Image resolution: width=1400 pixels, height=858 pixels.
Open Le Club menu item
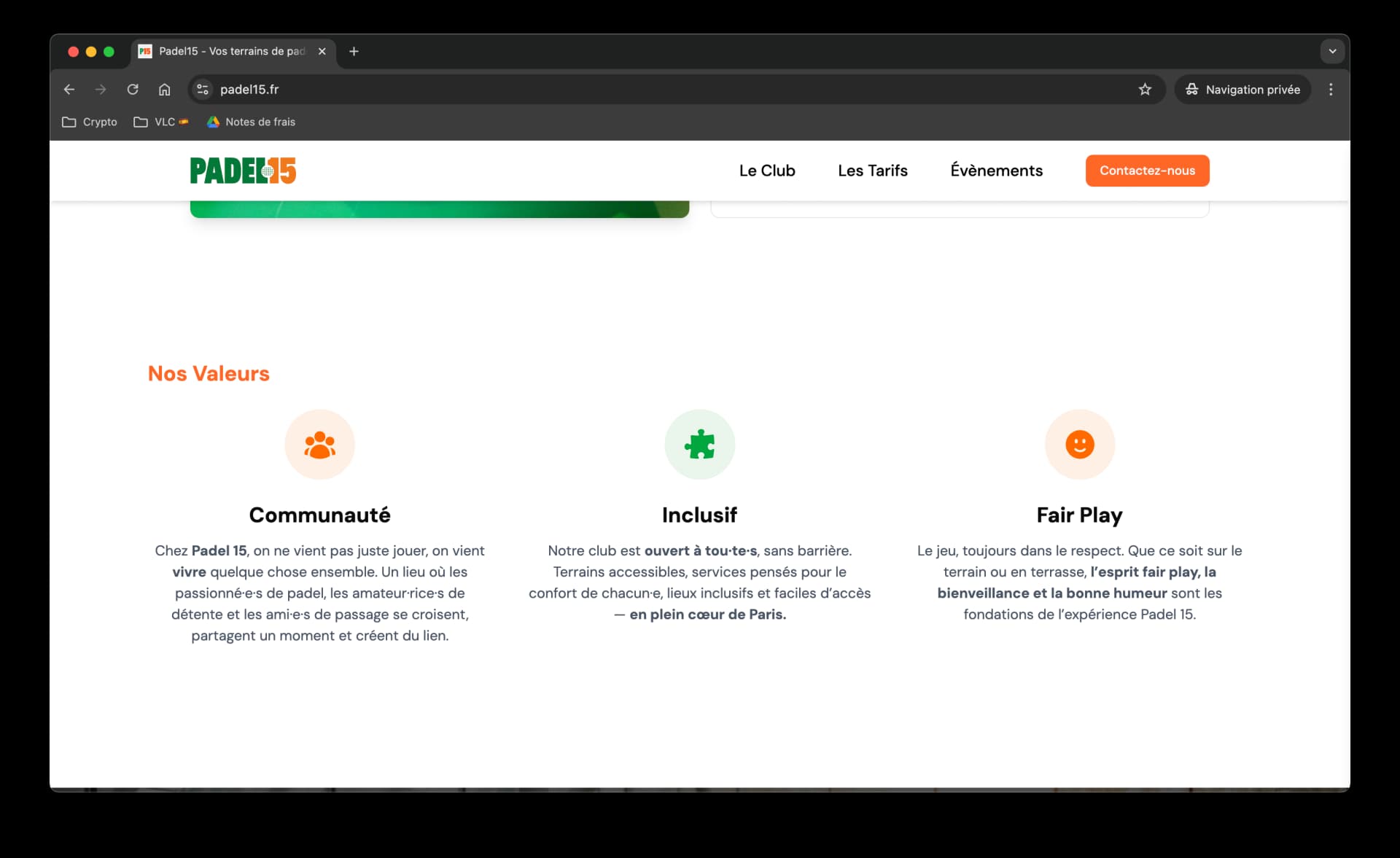point(767,171)
